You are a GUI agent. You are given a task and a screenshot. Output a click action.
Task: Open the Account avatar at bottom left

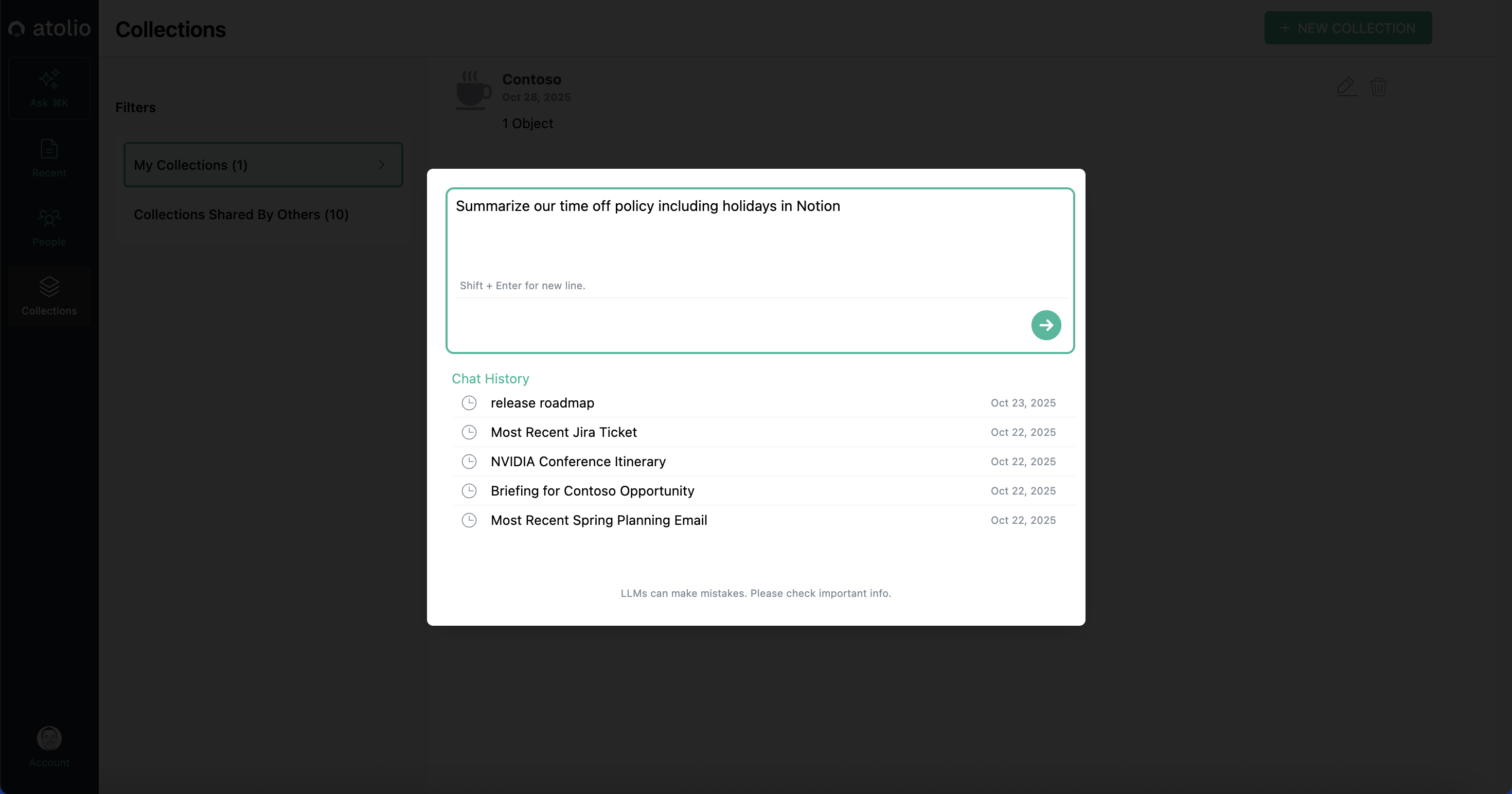49,738
